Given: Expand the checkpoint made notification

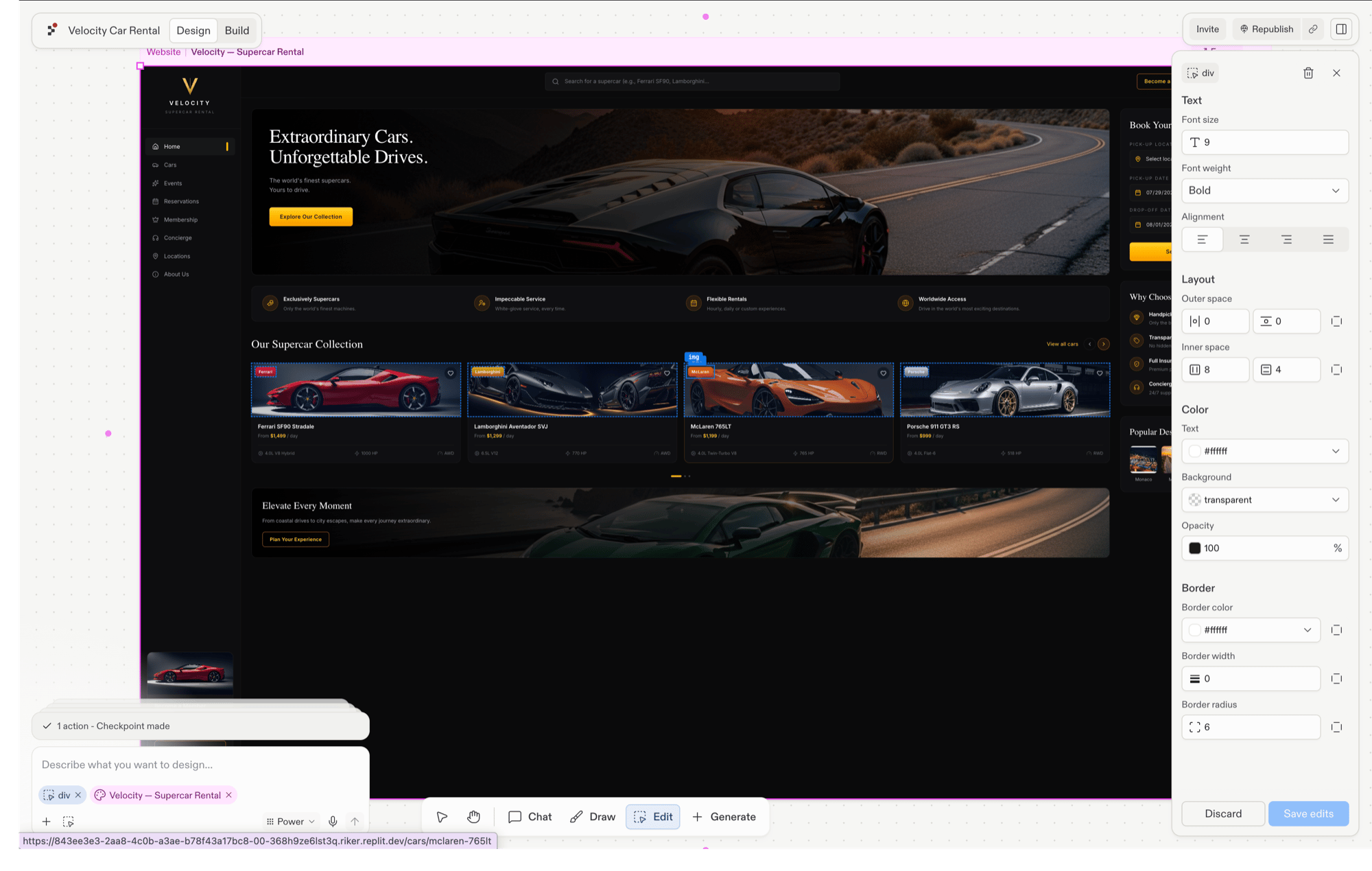Looking at the screenshot, I should coord(200,726).
